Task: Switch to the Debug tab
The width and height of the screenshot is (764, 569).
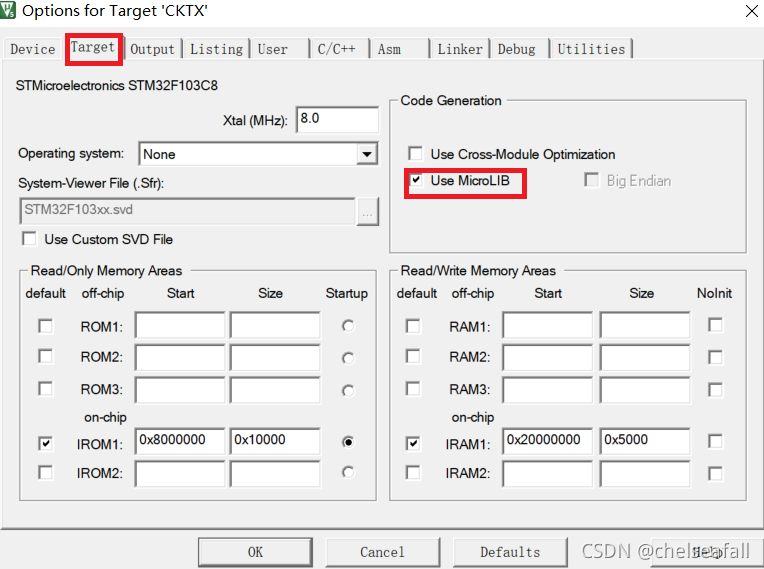Action: (x=516, y=49)
